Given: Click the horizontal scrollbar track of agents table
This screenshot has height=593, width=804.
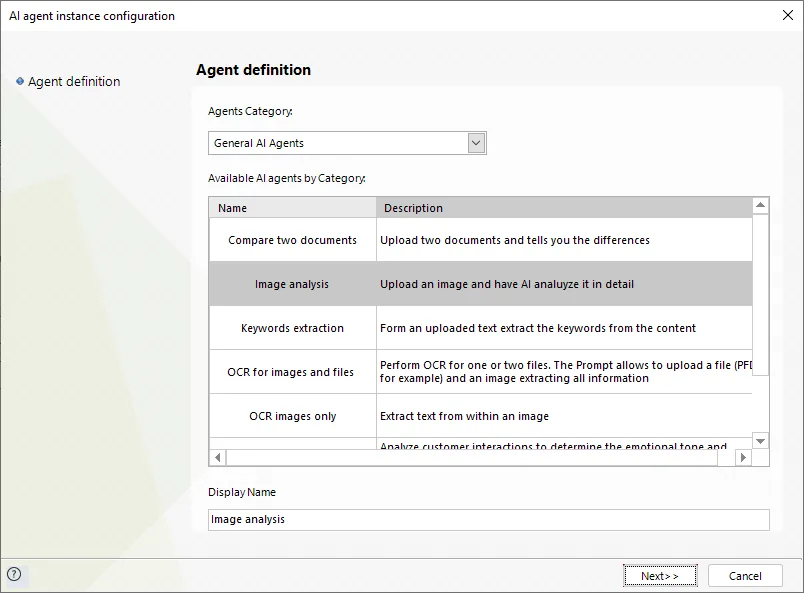Looking at the screenshot, I should coord(472,457).
